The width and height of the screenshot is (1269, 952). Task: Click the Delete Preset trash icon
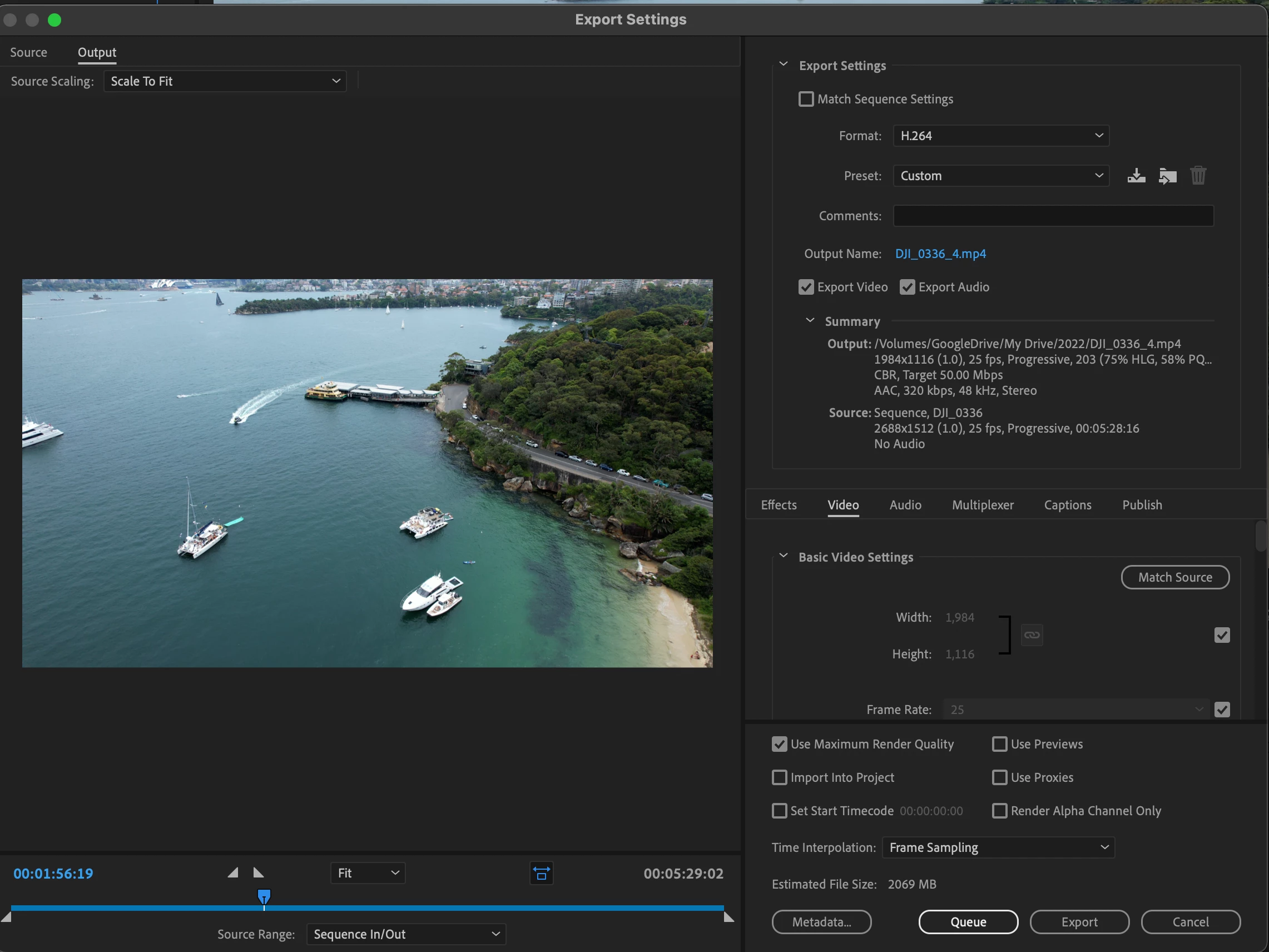[x=1198, y=176]
